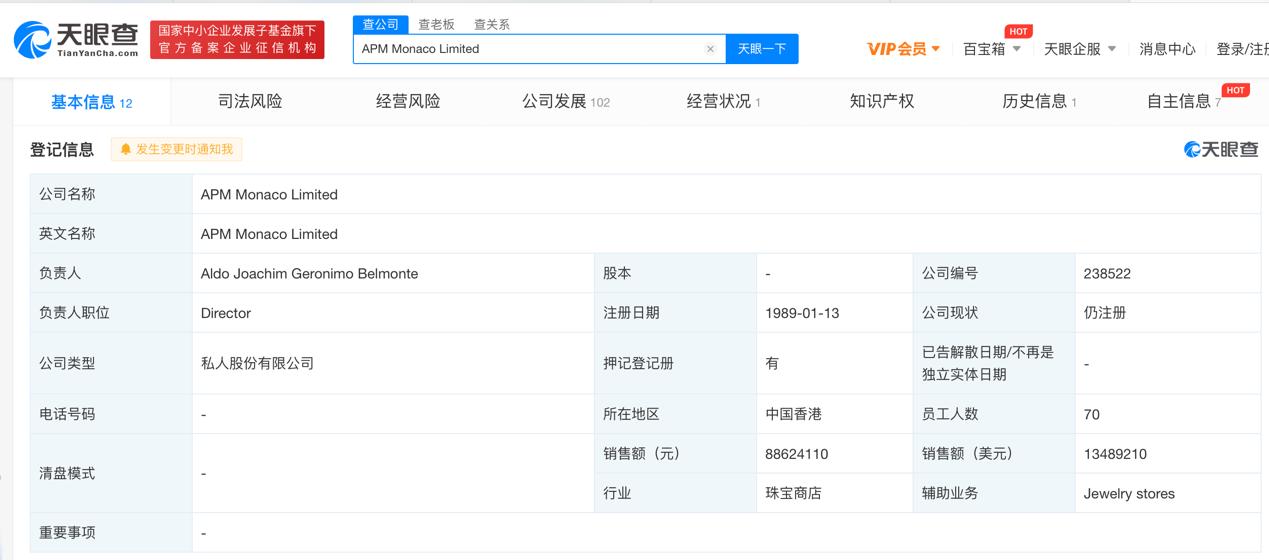Screen dimensions: 1269x560
Task: Switch to the 基本信息 tab
Action: (92, 102)
